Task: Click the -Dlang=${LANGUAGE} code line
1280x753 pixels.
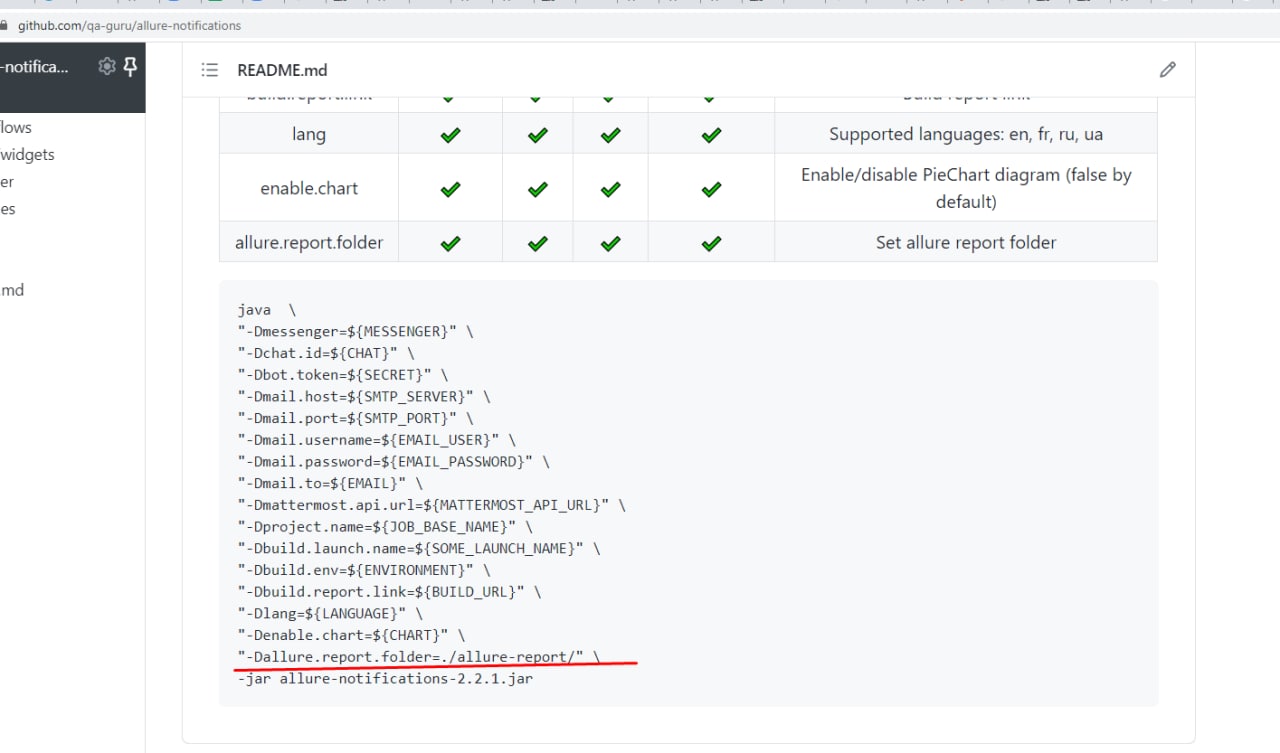Action: (330, 613)
